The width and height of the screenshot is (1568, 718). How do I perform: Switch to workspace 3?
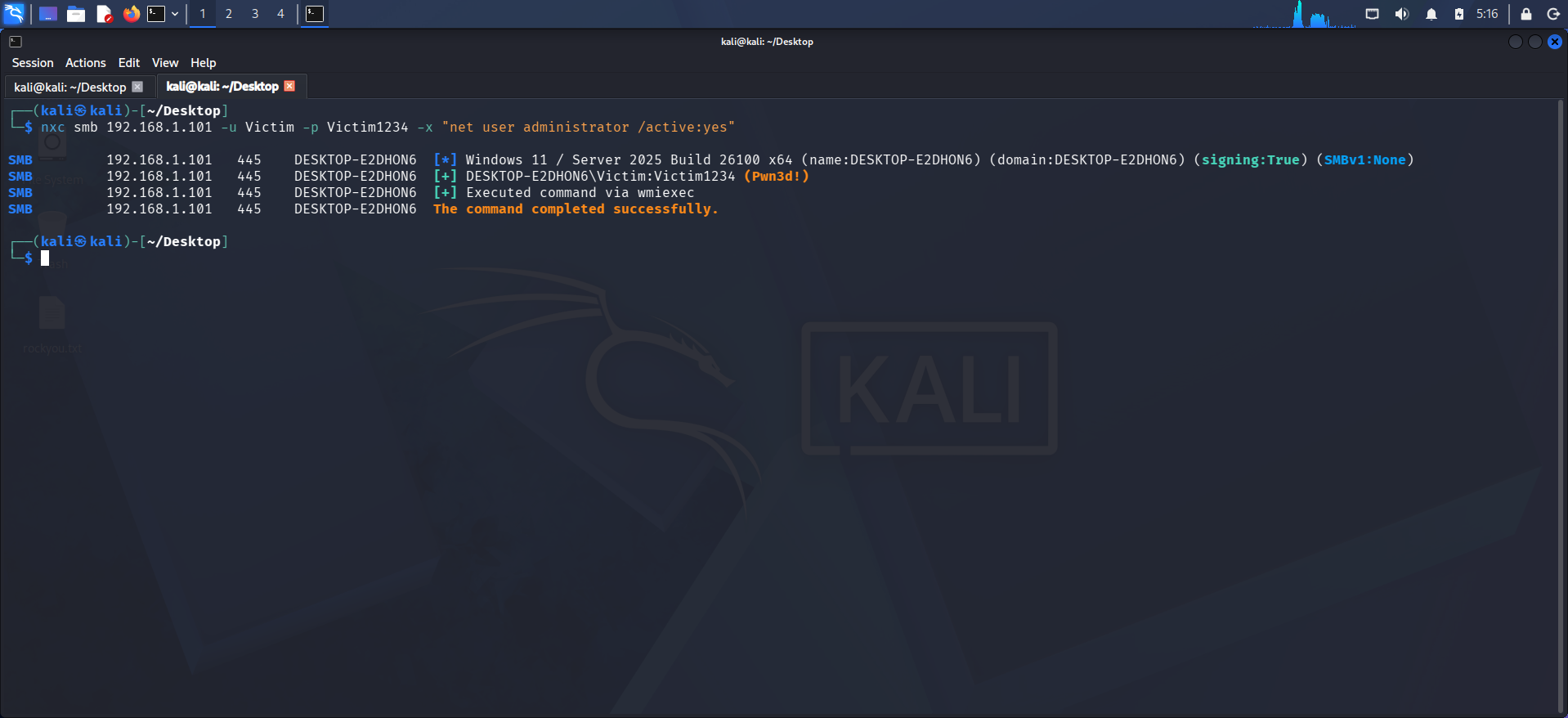pyautogui.click(x=255, y=14)
